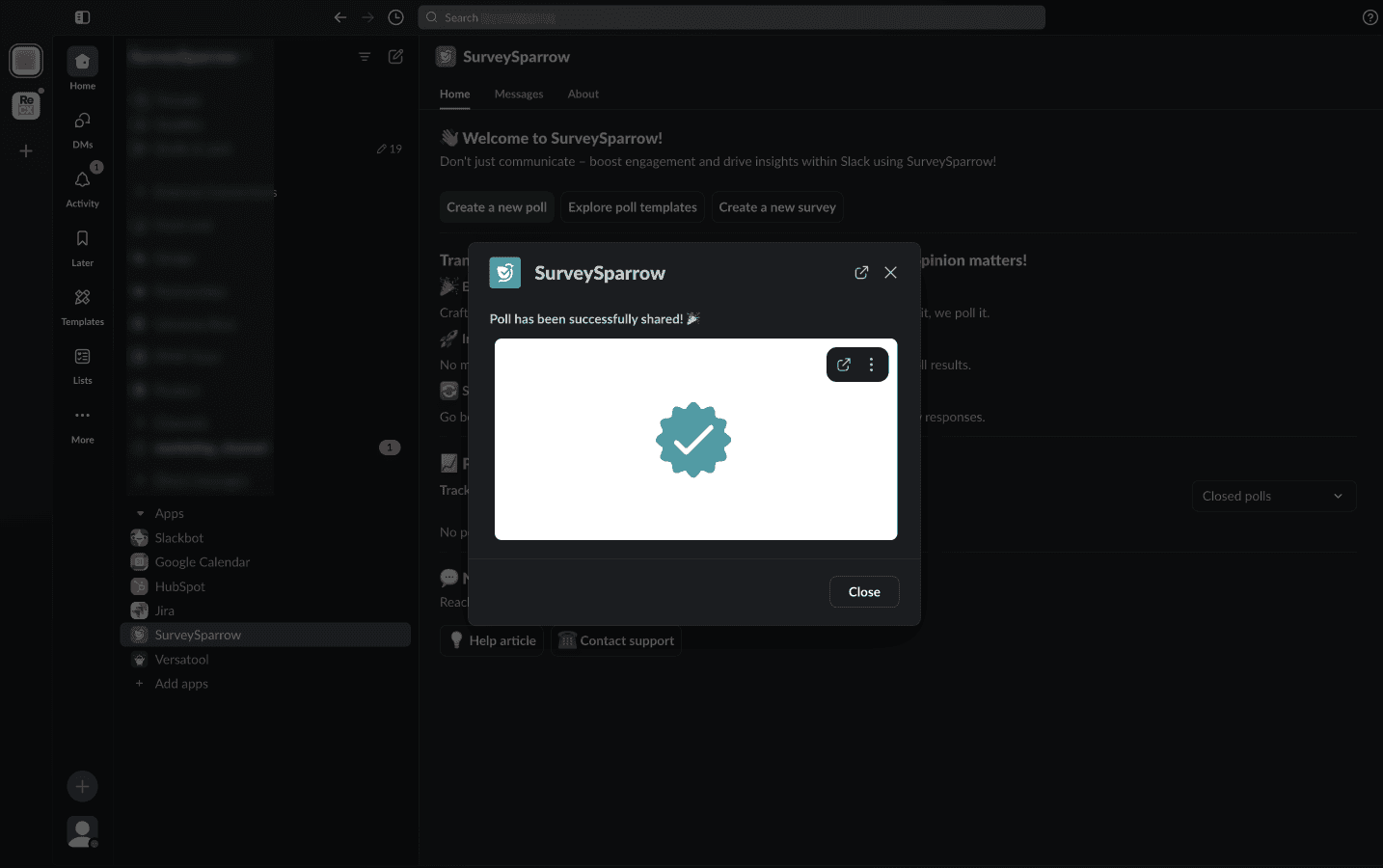1383x868 pixels.
Task: Dismiss the SurveySparrow modal with X
Action: point(890,273)
